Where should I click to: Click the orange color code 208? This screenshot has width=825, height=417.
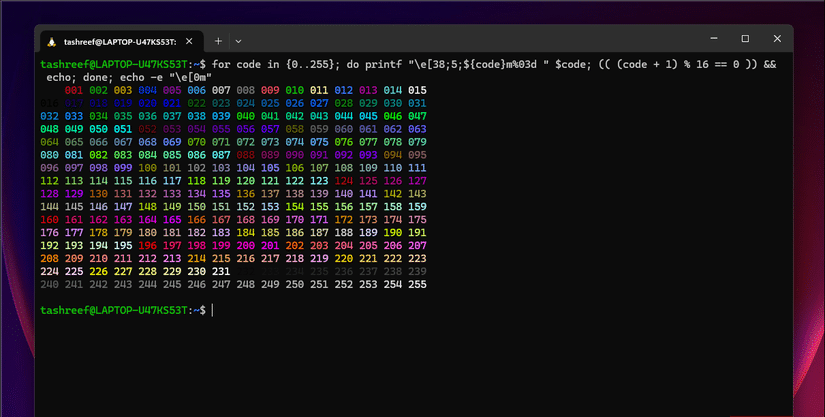point(49,259)
